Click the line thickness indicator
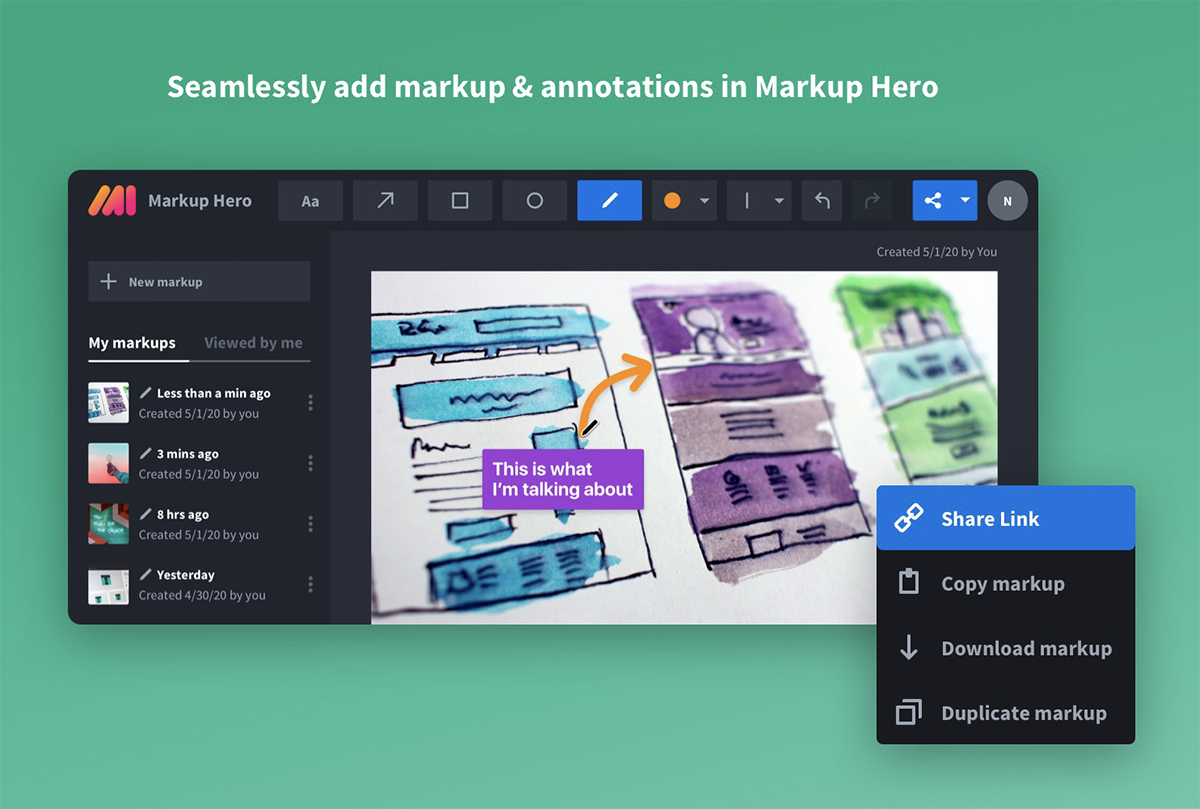Image resolution: width=1200 pixels, height=809 pixels. tap(746, 200)
